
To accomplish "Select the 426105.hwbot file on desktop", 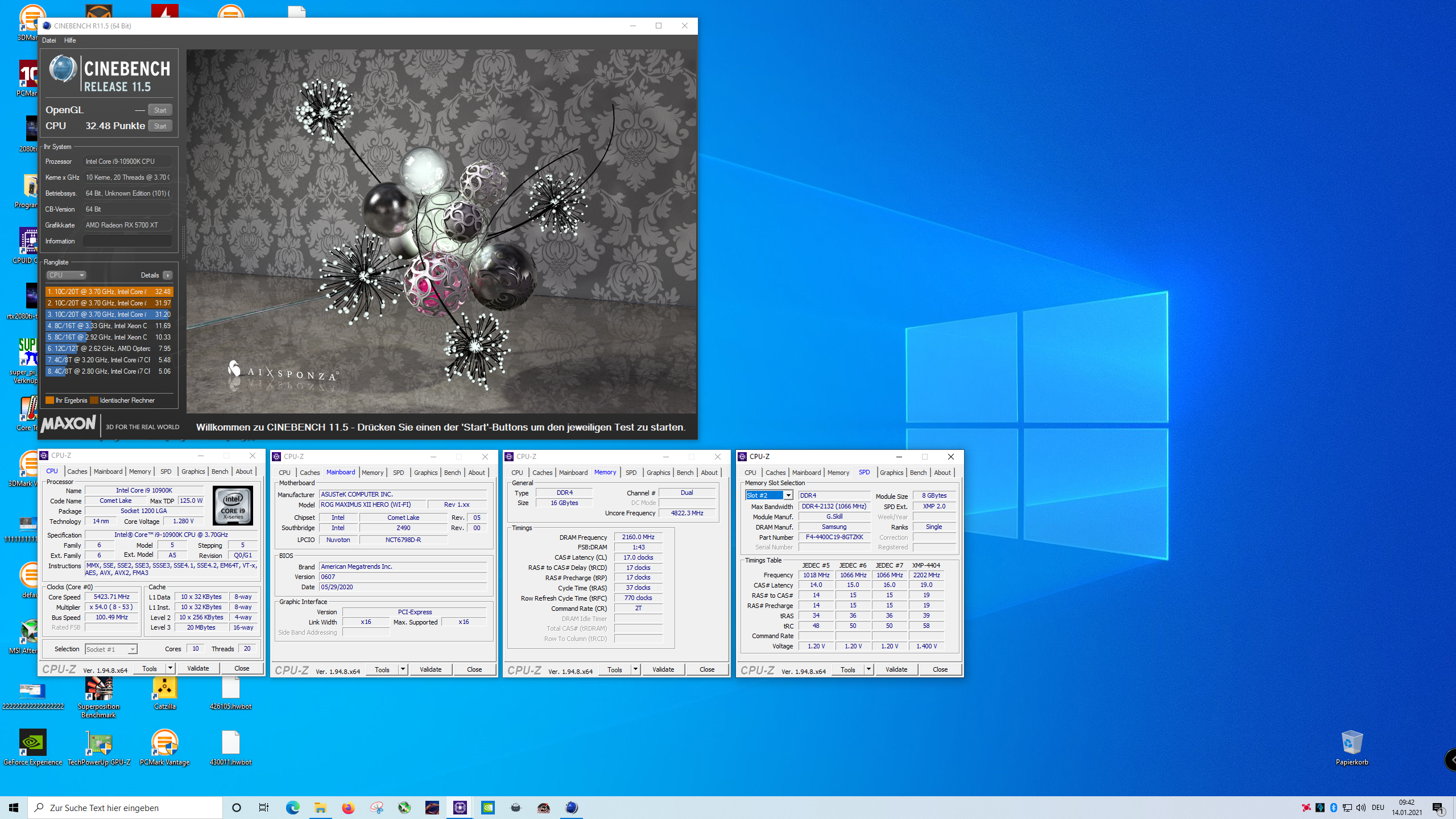I will tap(230, 692).
